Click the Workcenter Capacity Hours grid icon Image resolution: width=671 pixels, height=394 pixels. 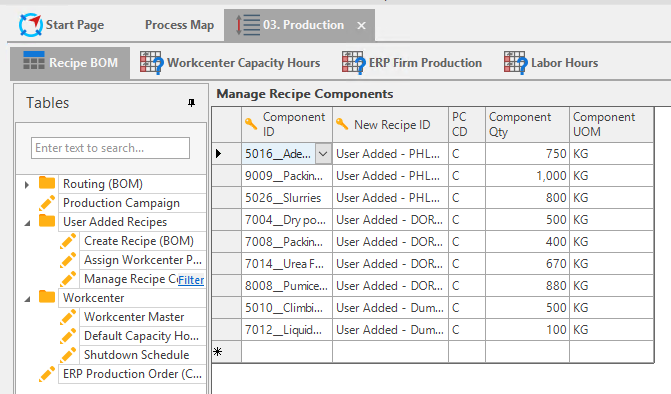152,63
